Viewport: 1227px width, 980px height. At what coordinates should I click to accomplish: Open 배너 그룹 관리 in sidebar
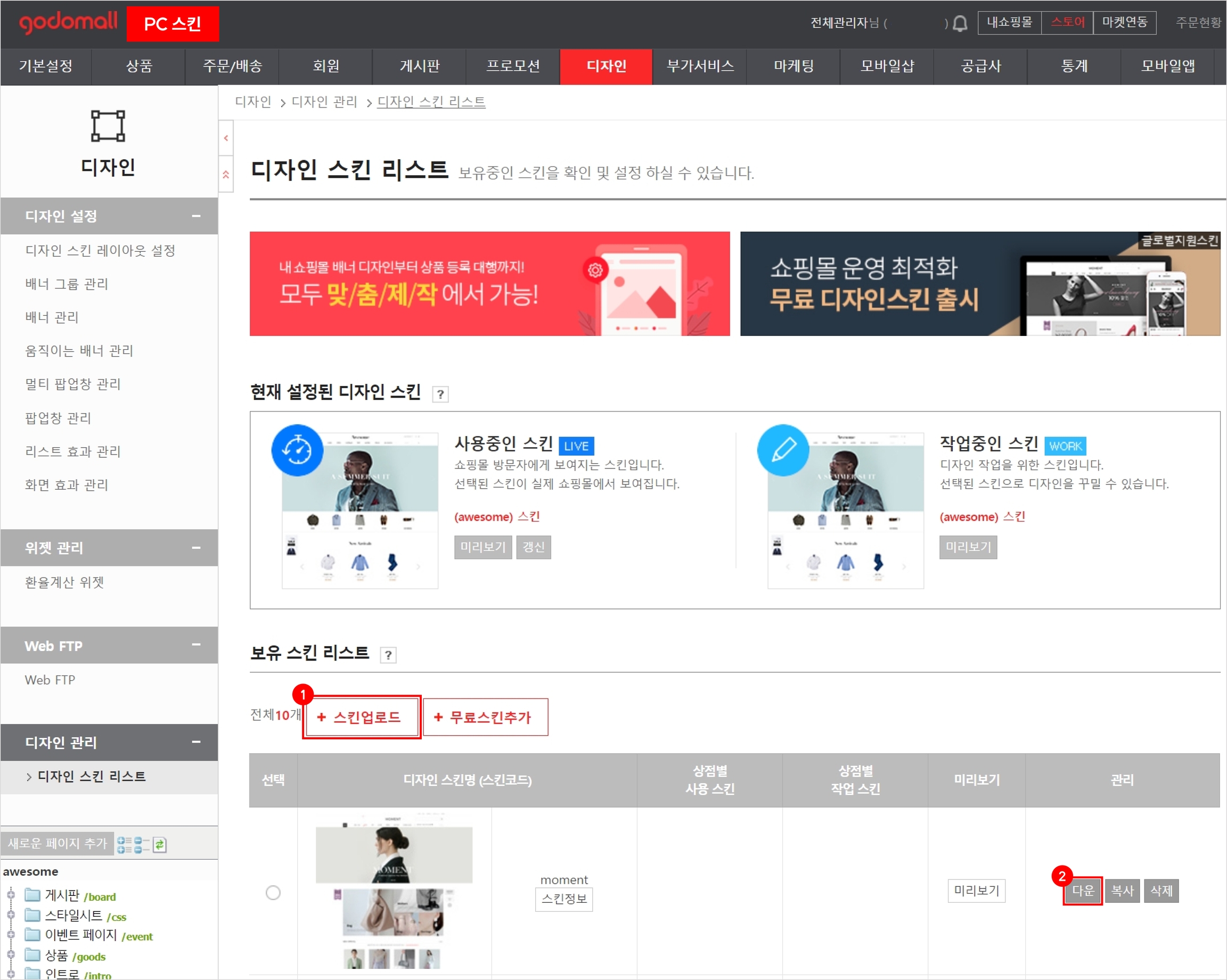pyautogui.click(x=67, y=284)
